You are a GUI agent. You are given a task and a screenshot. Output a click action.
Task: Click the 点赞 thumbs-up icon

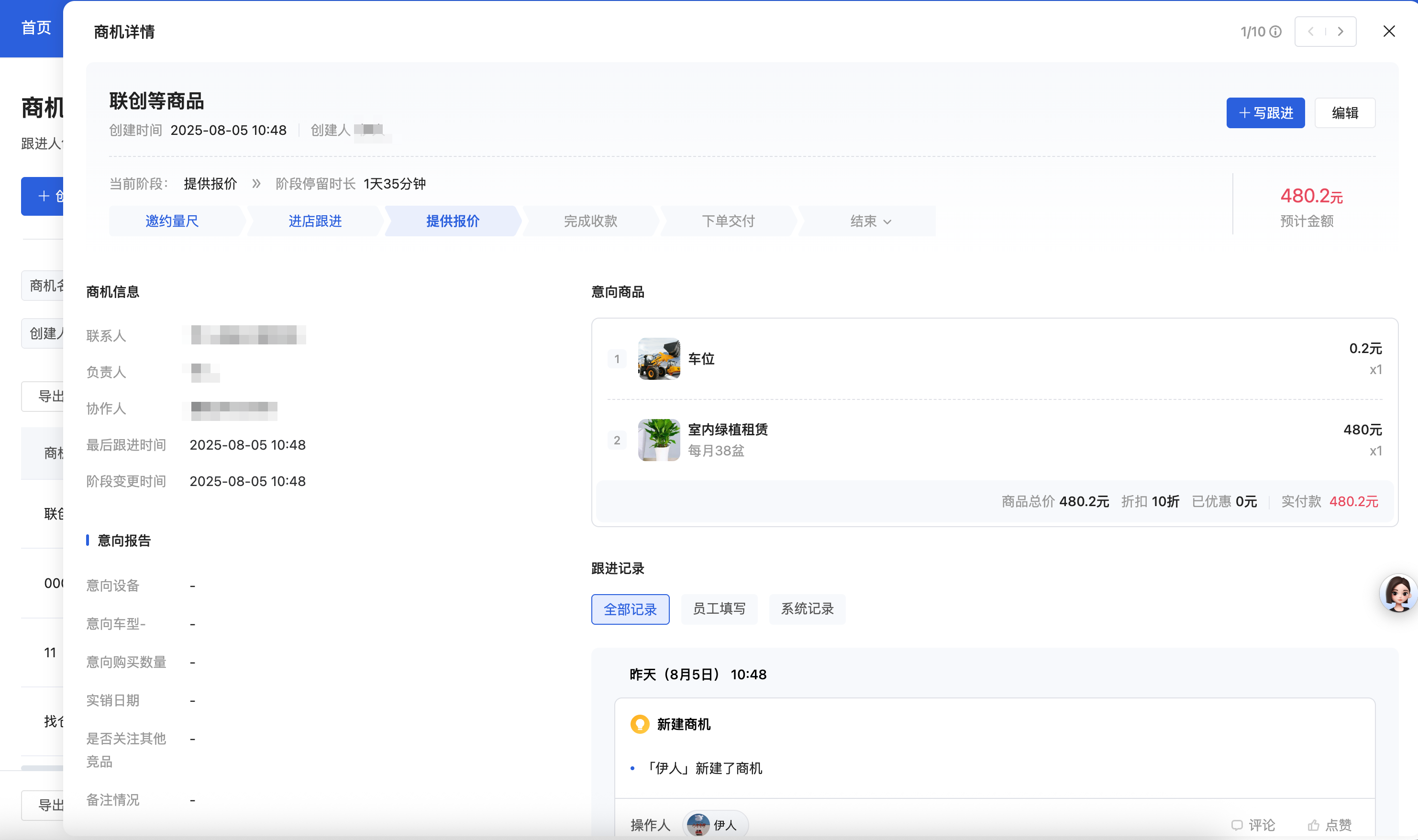pyautogui.click(x=1313, y=825)
